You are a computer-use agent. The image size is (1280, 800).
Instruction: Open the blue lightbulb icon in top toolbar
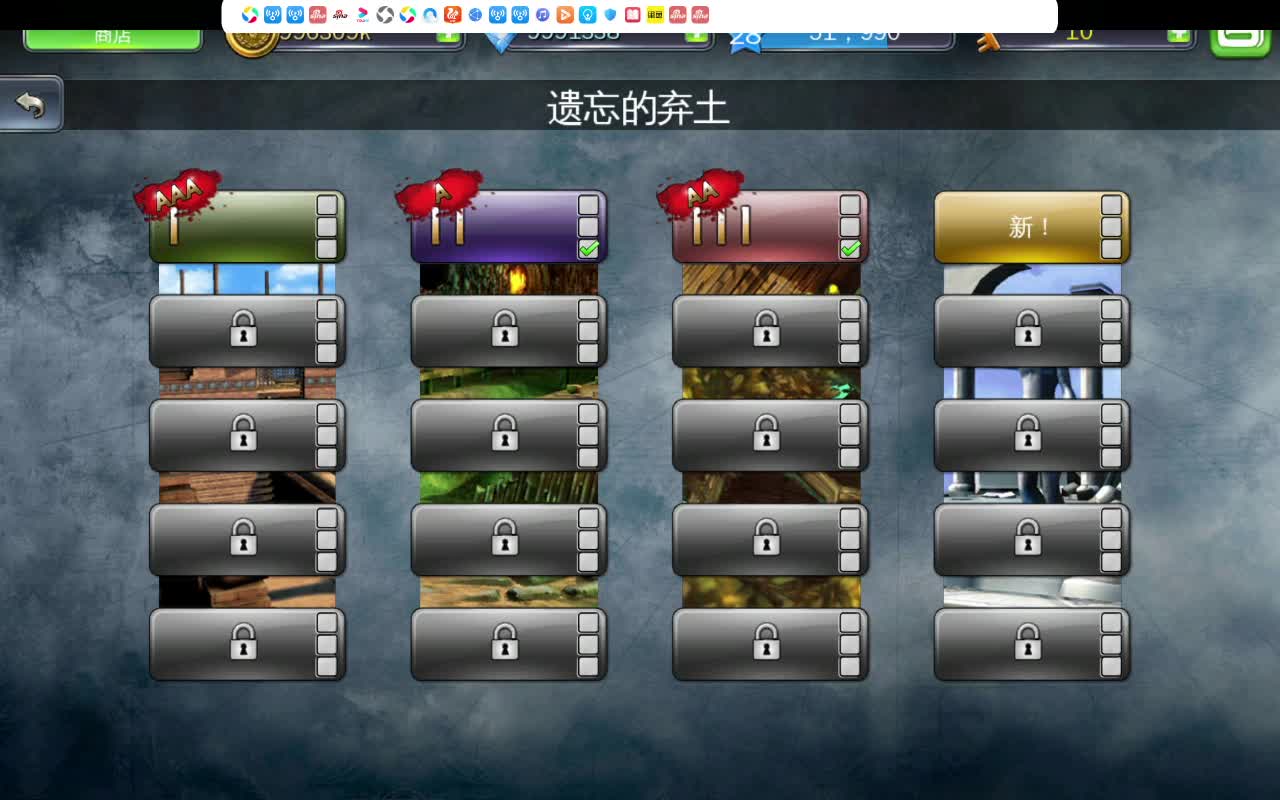coord(588,15)
